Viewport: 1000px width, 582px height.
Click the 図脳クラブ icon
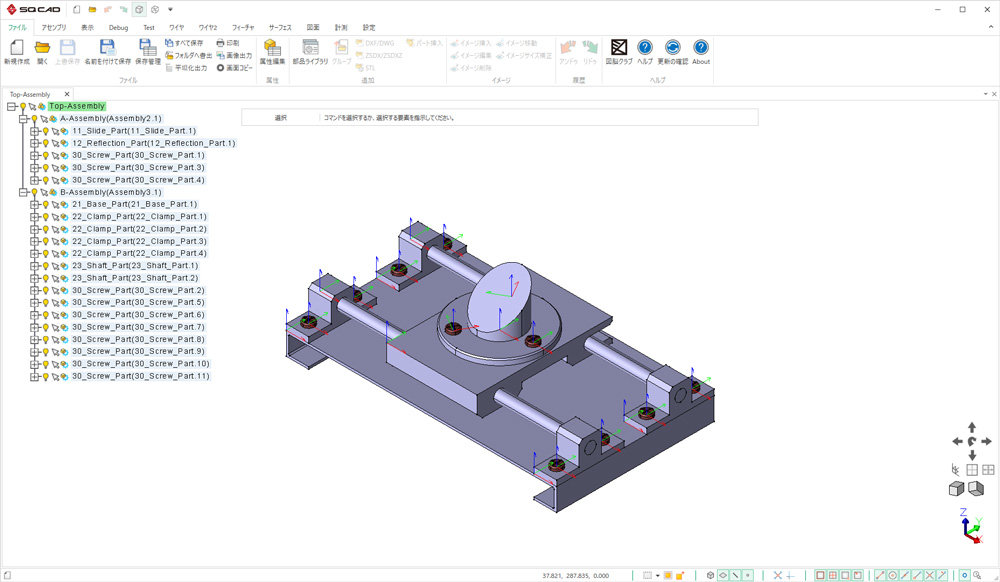[x=619, y=48]
